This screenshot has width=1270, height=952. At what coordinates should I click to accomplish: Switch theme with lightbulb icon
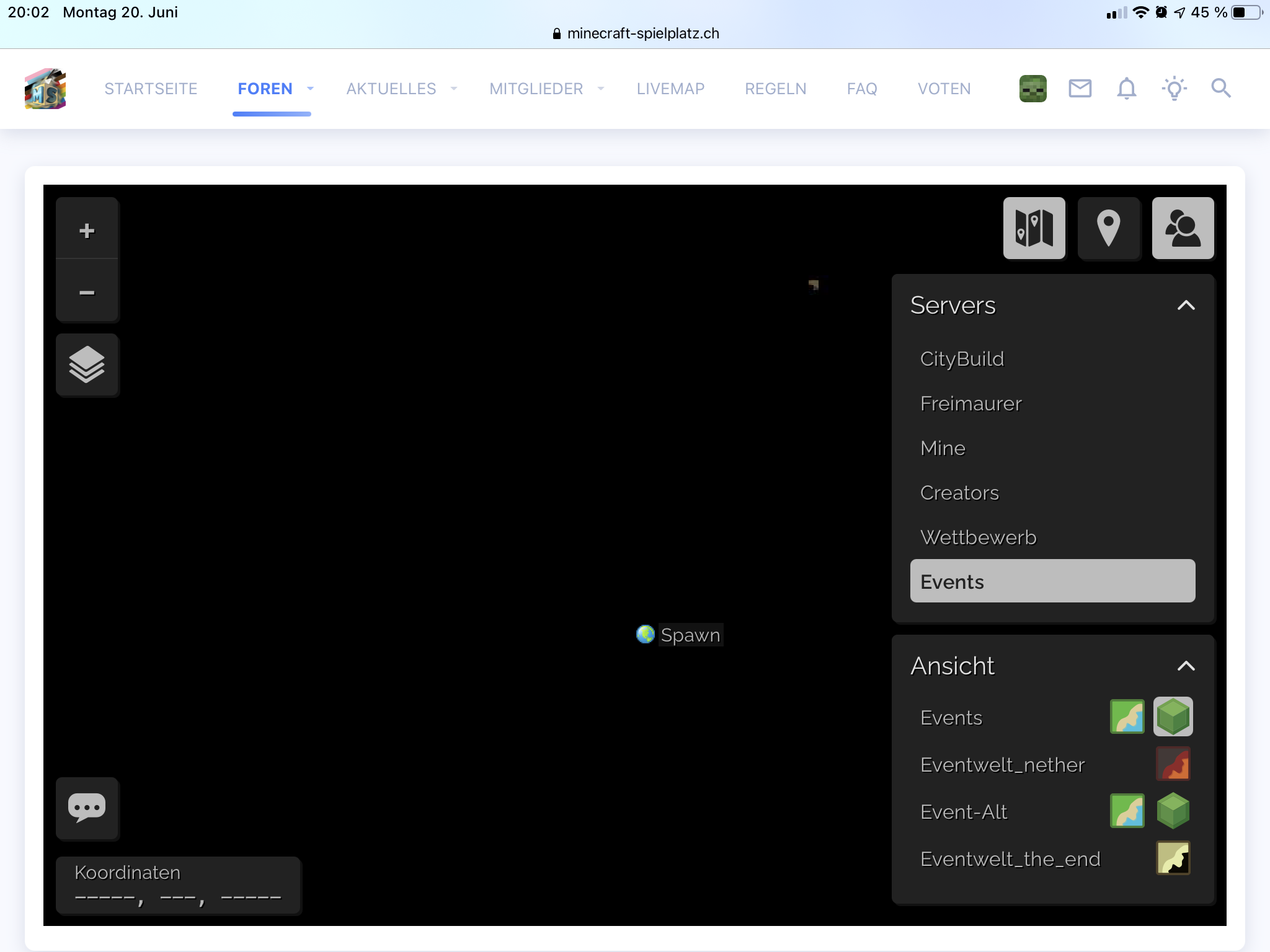coord(1174,89)
